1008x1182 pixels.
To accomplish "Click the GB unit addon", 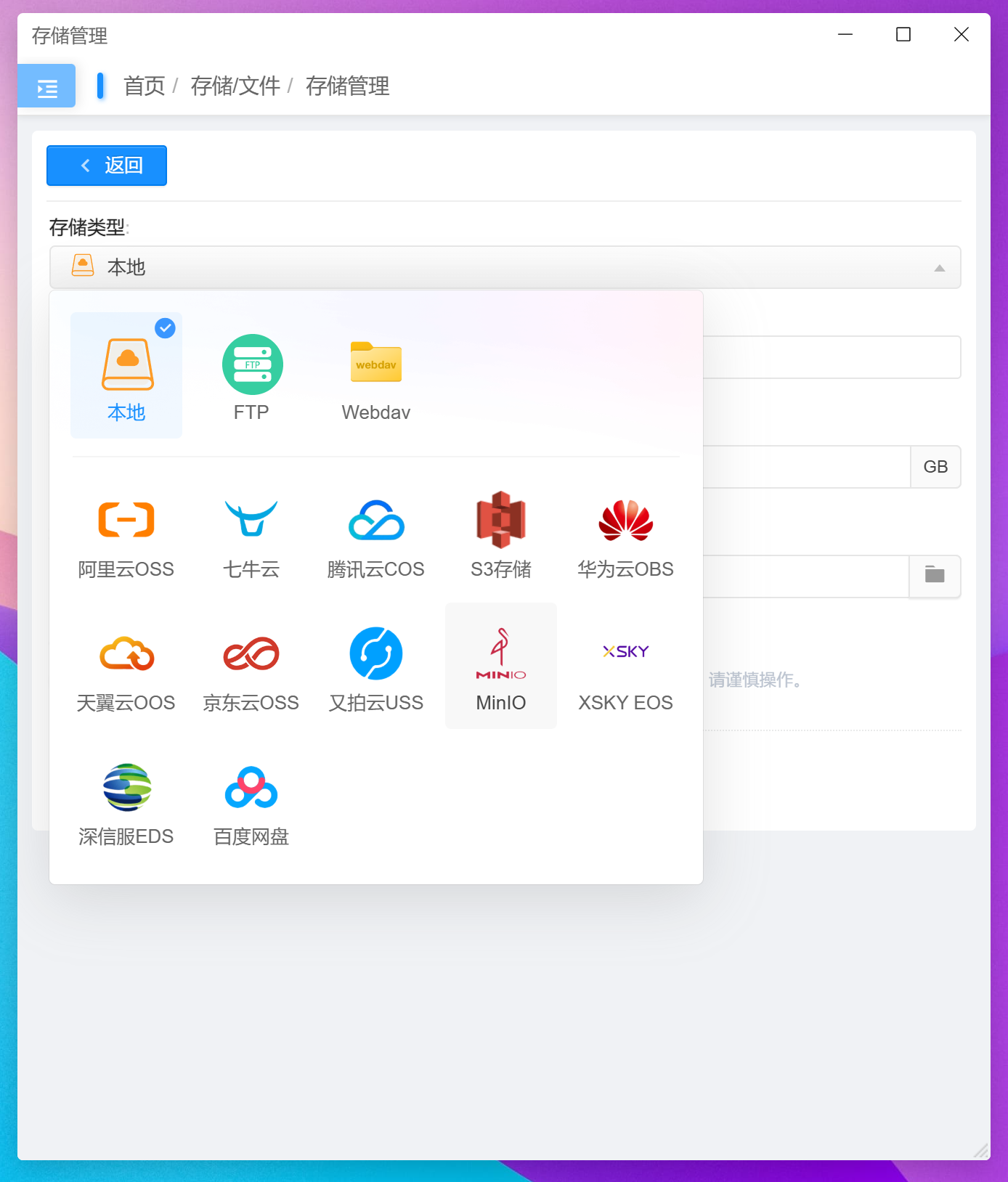I will [935, 467].
